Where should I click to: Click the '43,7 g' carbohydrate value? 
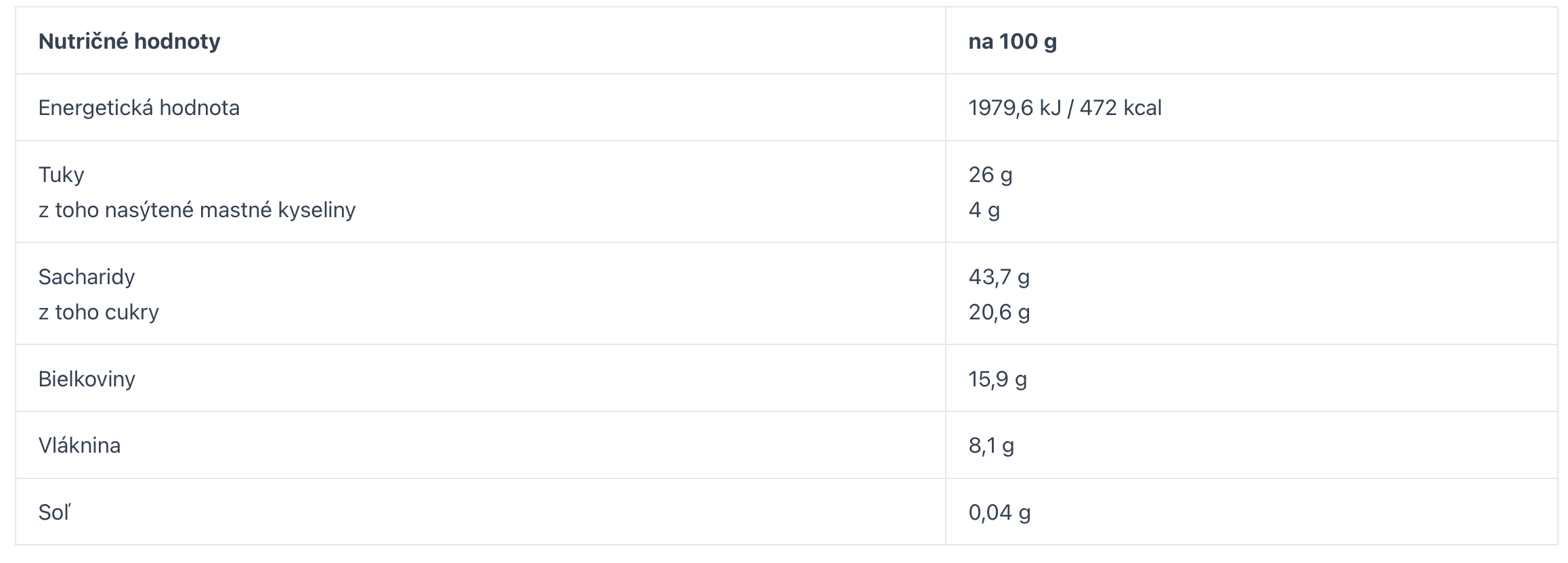999,277
